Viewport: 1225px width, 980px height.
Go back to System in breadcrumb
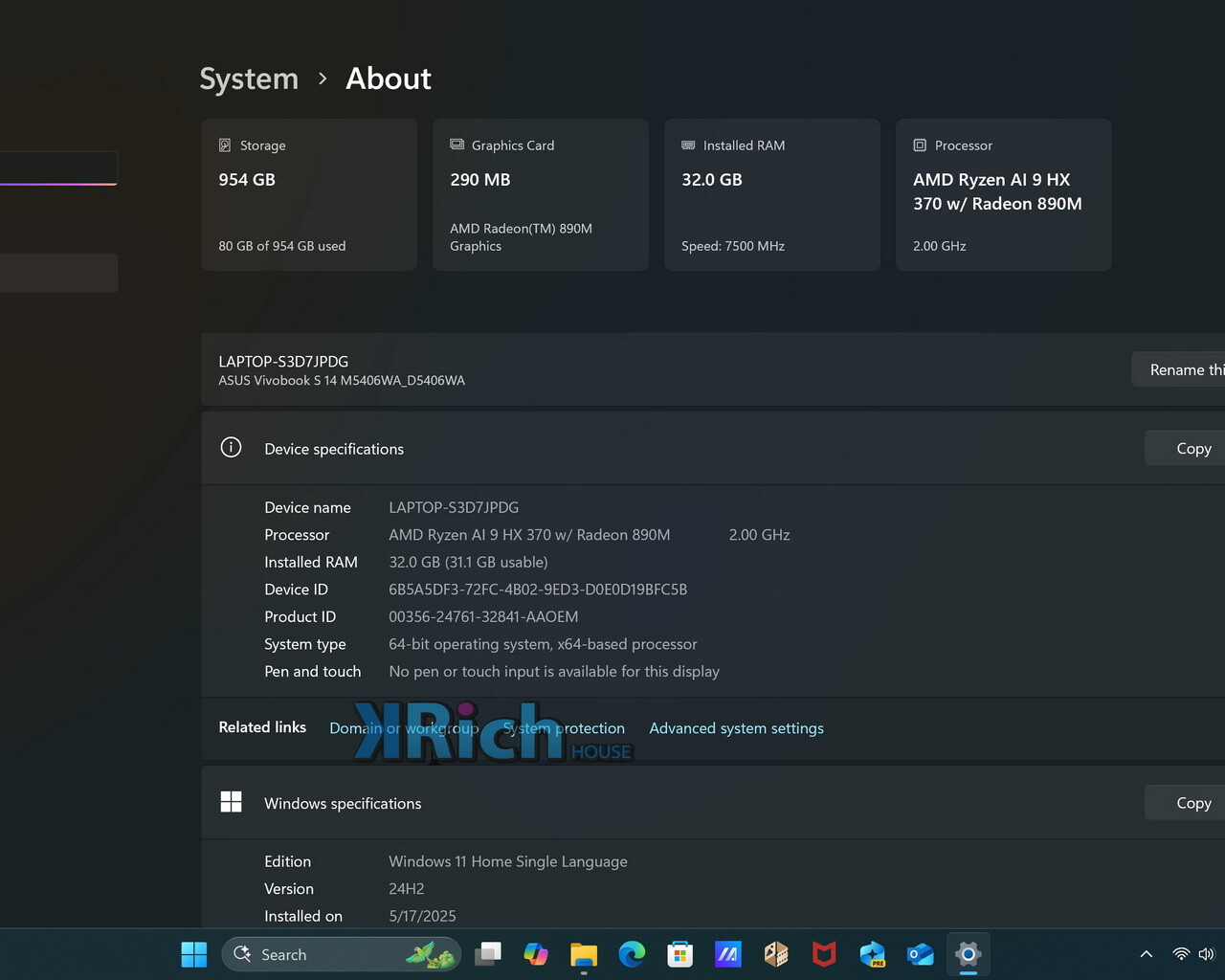point(249,78)
